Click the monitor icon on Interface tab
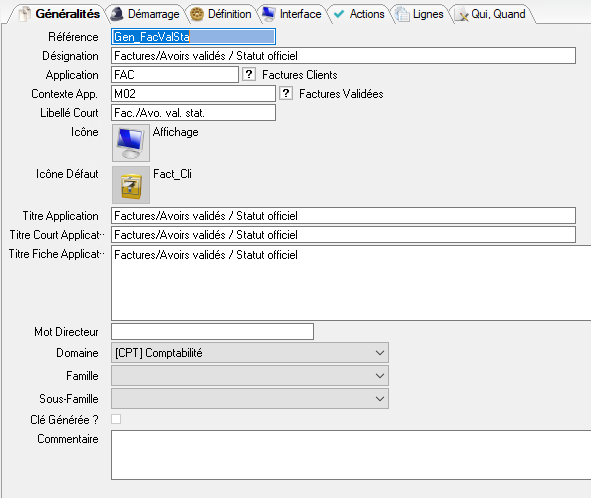 point(268,14)
